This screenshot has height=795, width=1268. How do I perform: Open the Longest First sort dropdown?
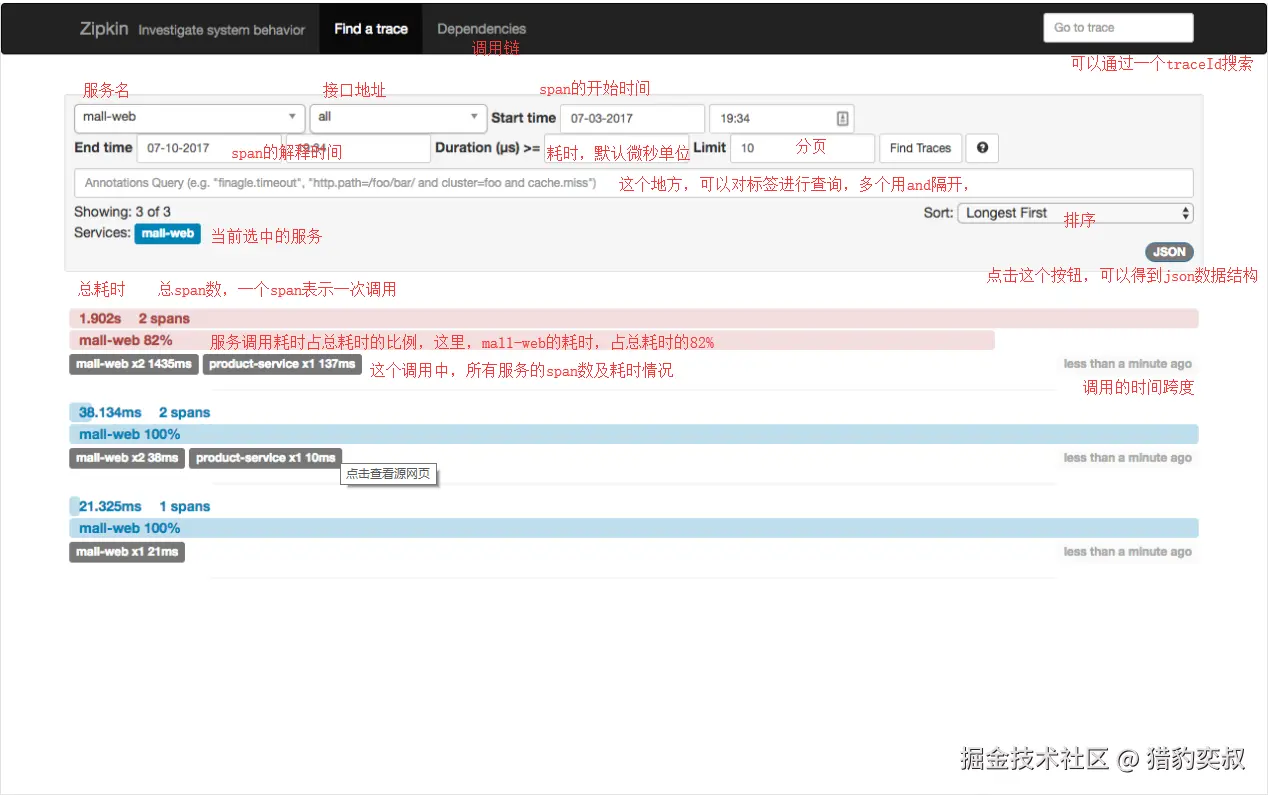point(1075,213)
